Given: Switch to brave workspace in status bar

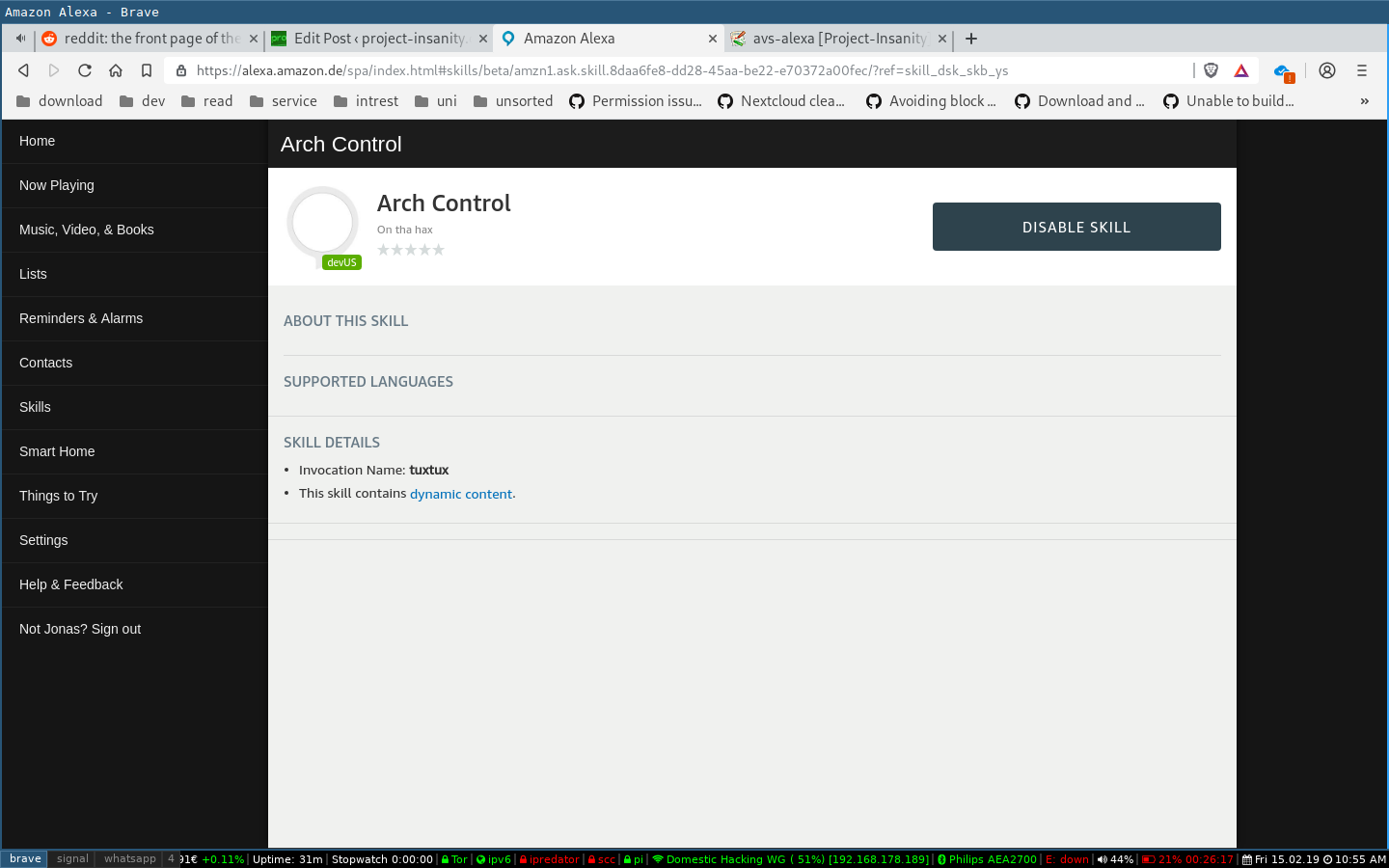Looking at the screenshot, I should tap(25, 859).
